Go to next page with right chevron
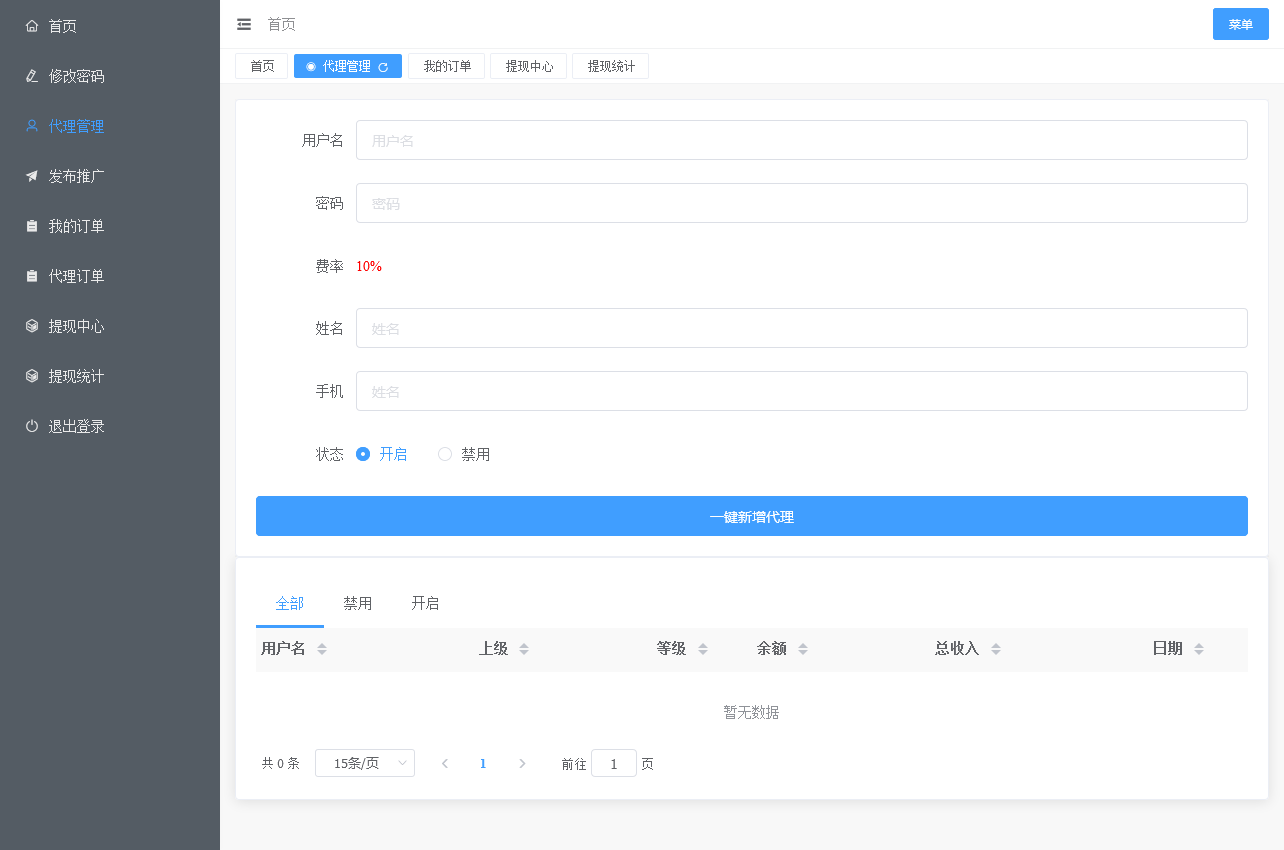Image resolution: width=1284 pixels, height=850 pixels. (522, 763)
